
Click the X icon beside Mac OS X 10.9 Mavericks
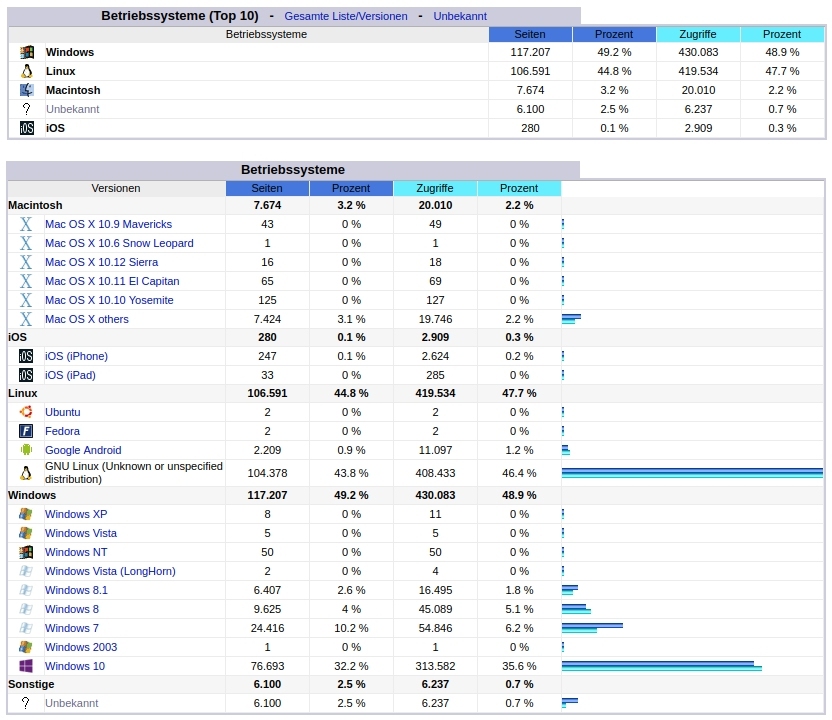coord(25,224)
